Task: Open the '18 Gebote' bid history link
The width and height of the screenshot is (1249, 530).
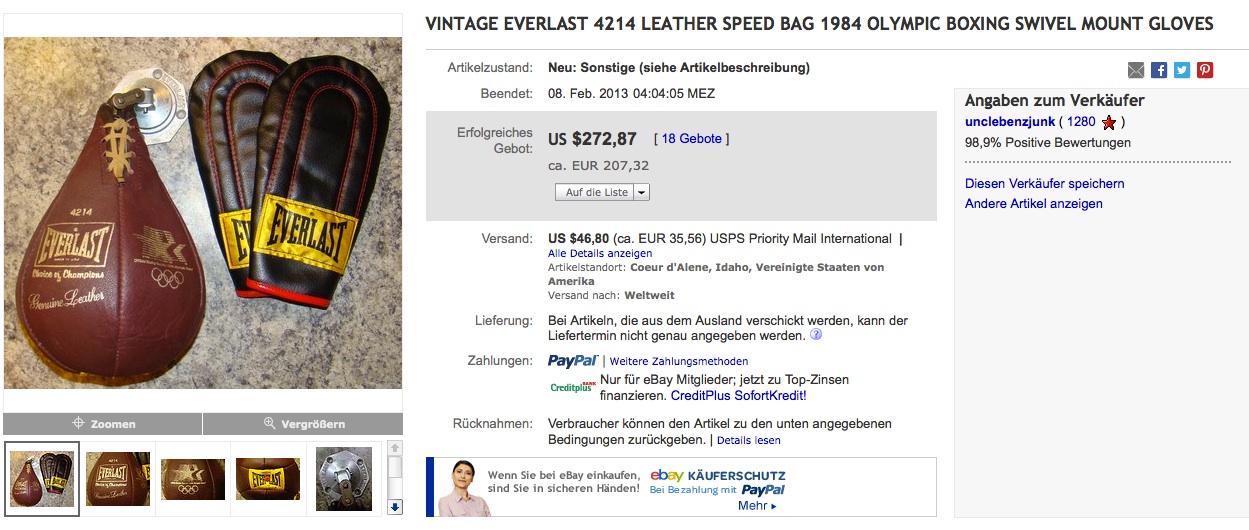Action: tap(691, 139)
